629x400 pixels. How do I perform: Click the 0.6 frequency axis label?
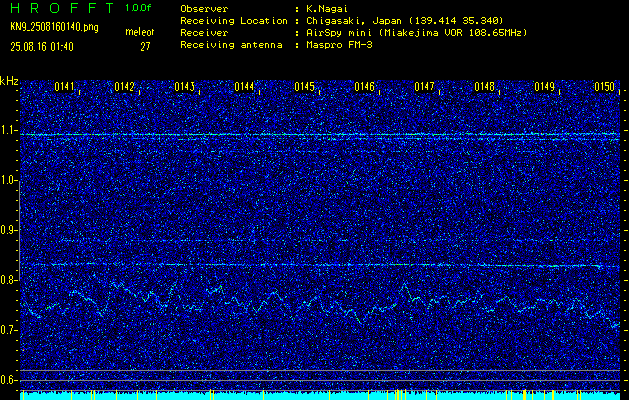coord(8,380)
